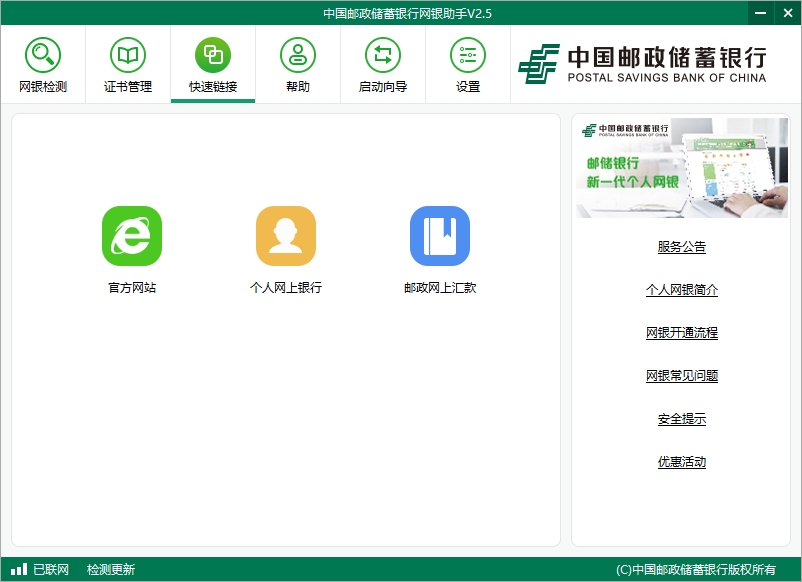View the 安全提示 security tips page
Image resolution: width=802 pixels, height=582 pixels.
click(681, 419)
